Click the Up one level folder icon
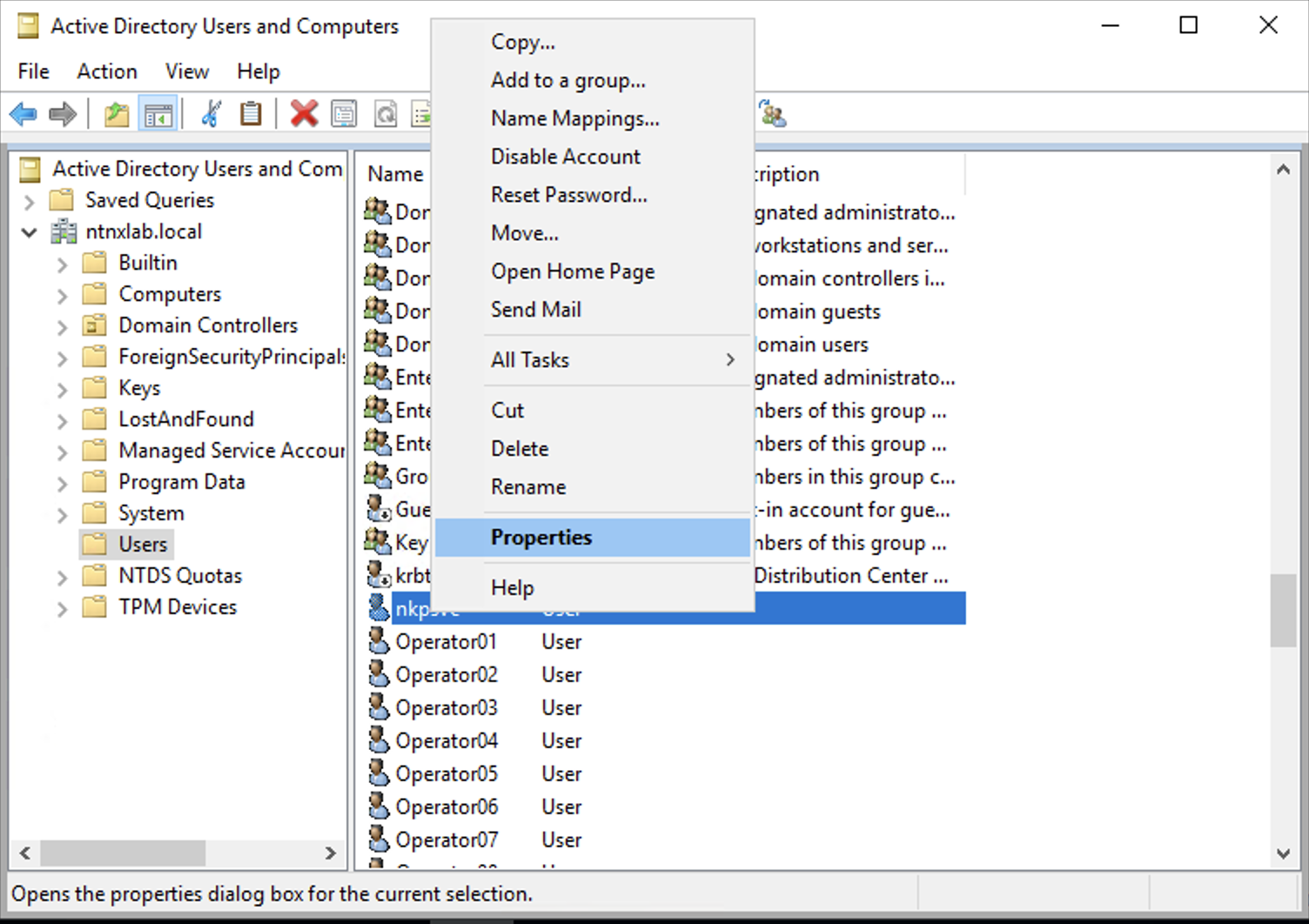This screenshot has height=924, width=1309. pos(116,114)
